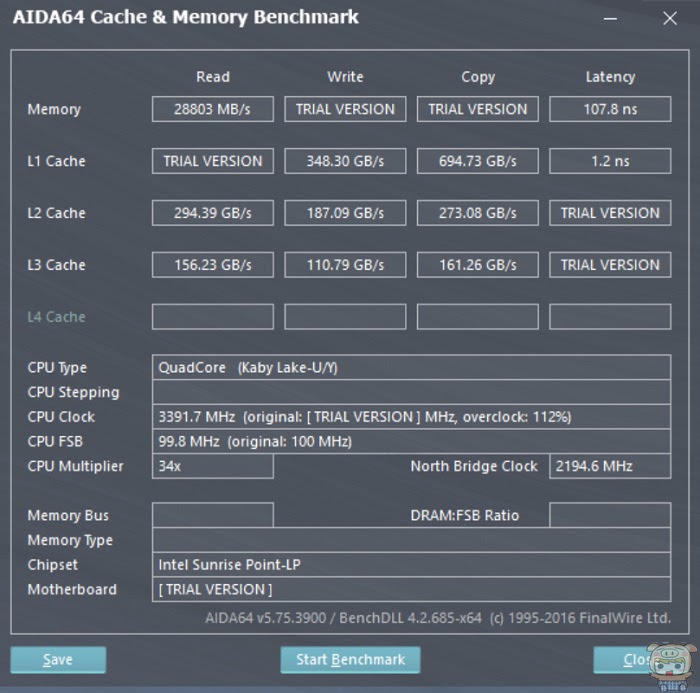
Task: Select the Memory Read value 28803 MB/s
Action: click(212, 109)
